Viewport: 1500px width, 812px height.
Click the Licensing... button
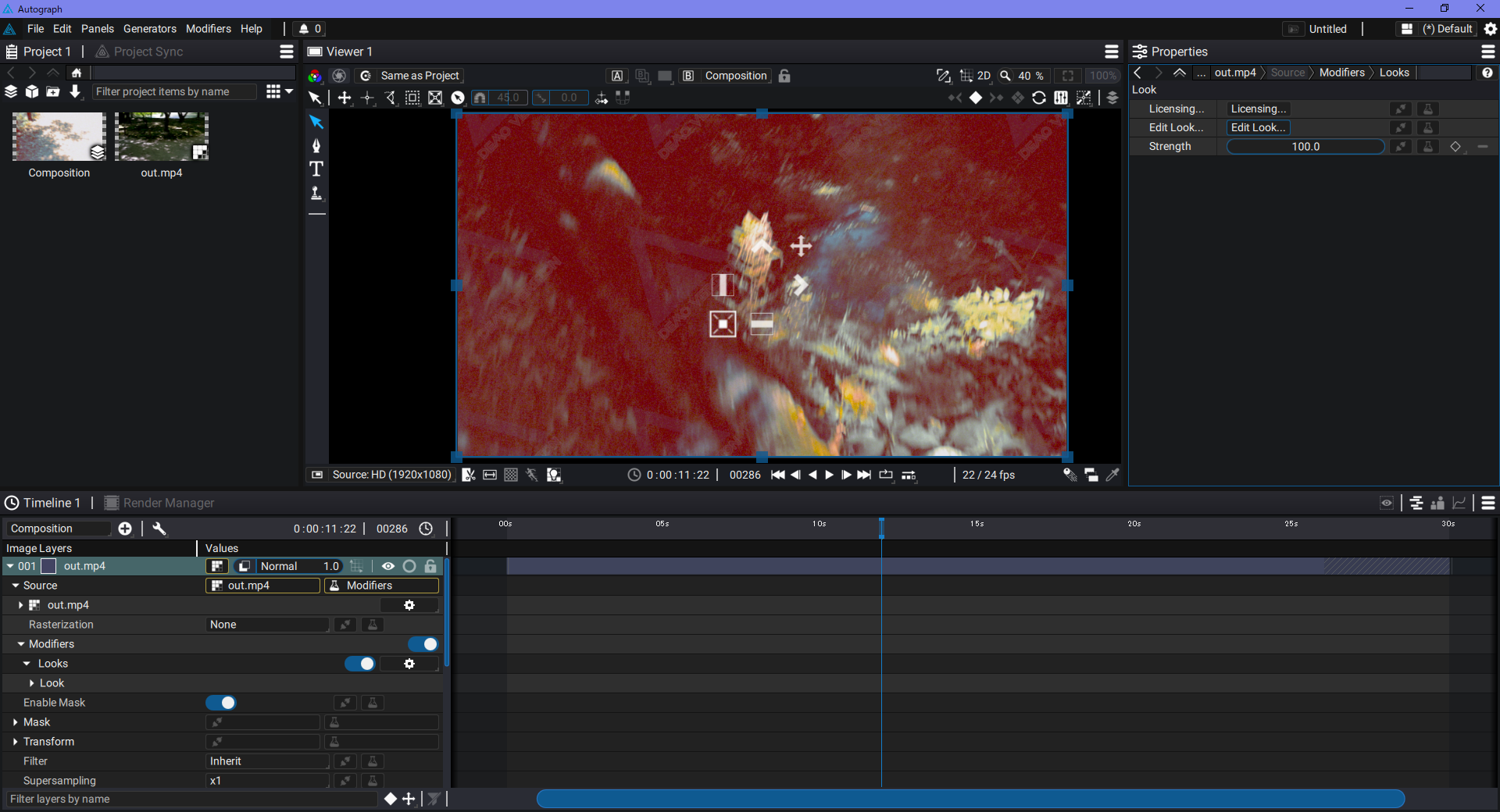(1258, 109)
